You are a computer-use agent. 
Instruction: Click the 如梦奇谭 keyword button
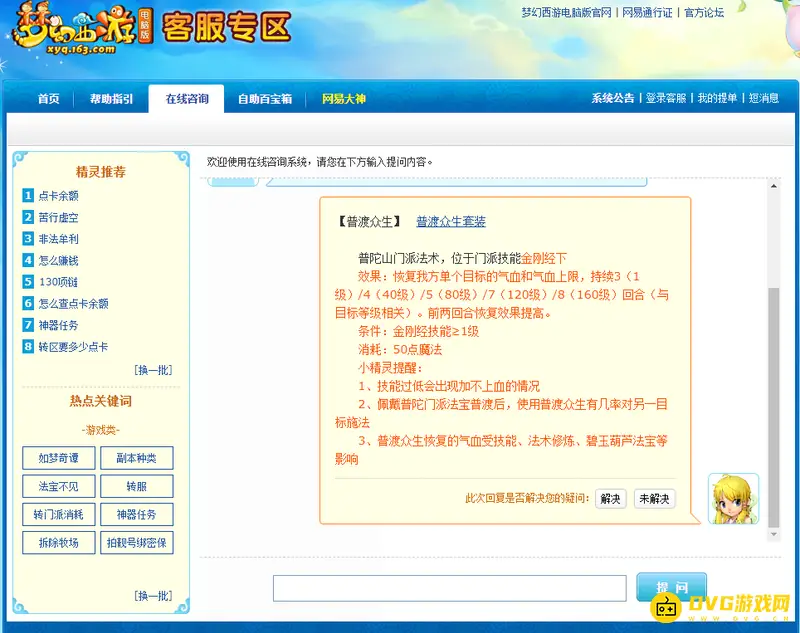pos(59,458)
